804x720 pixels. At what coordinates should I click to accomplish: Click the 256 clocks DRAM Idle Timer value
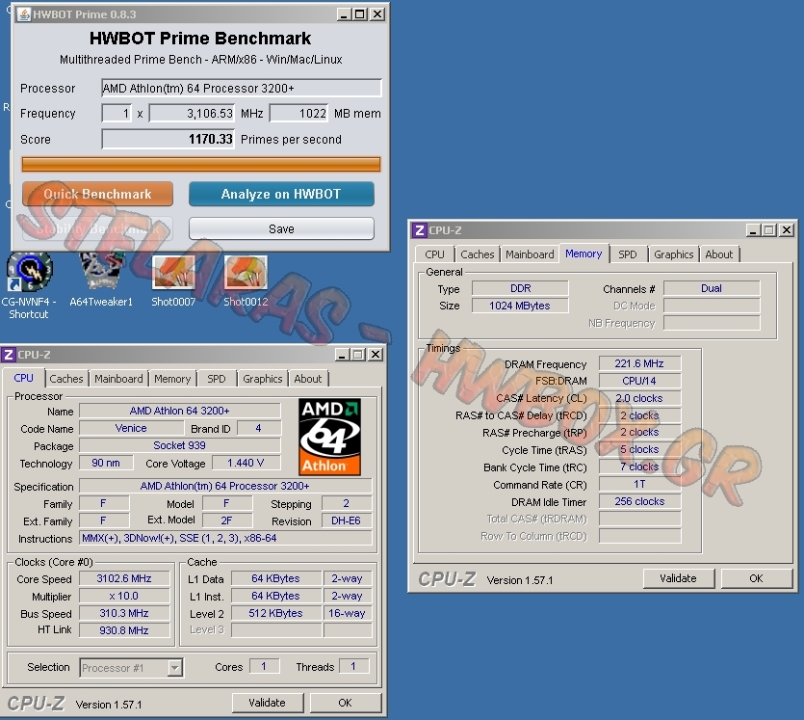(640, 502)
